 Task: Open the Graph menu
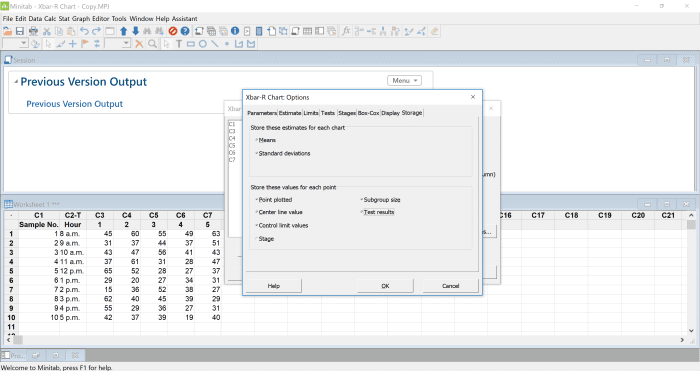tap(81, 19)
